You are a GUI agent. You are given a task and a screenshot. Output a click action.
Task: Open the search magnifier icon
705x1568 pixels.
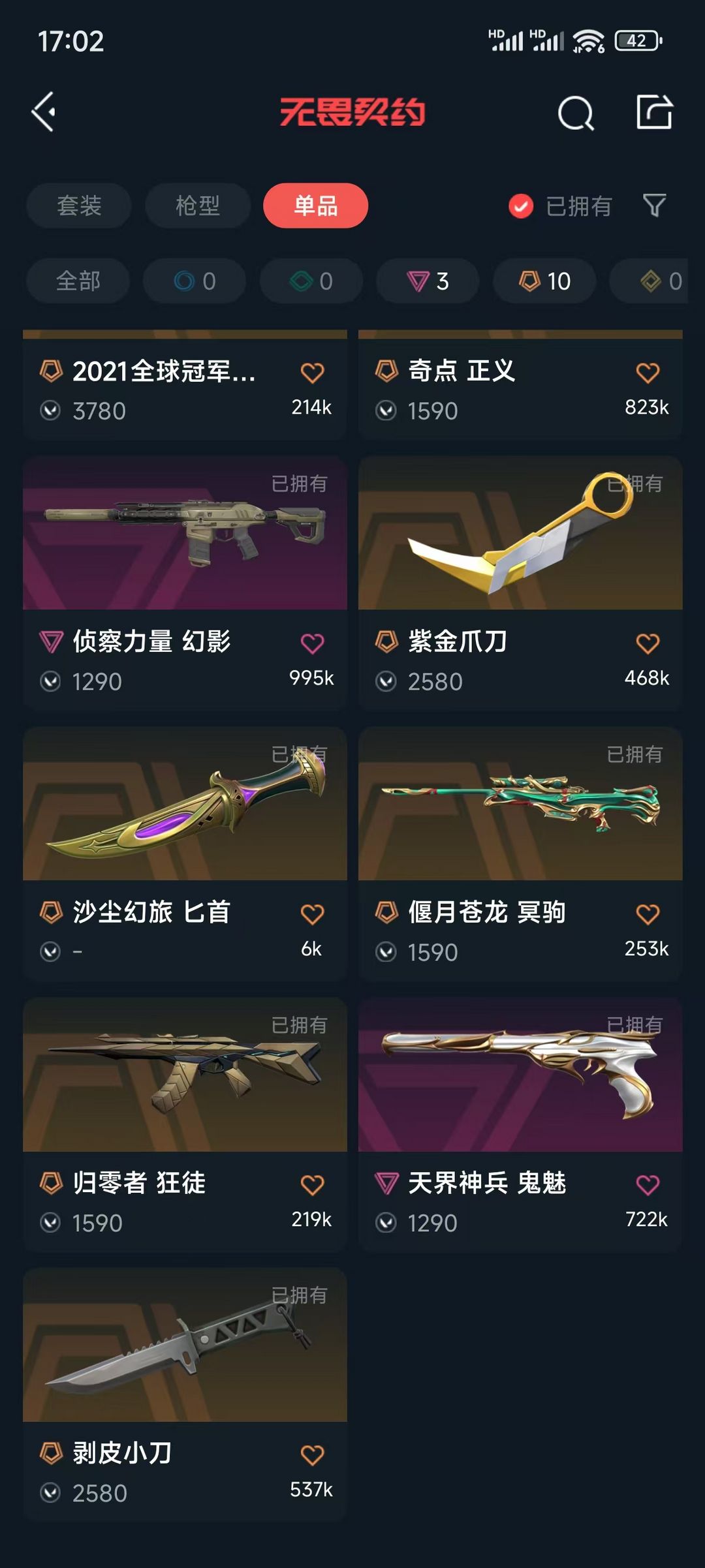576,113
